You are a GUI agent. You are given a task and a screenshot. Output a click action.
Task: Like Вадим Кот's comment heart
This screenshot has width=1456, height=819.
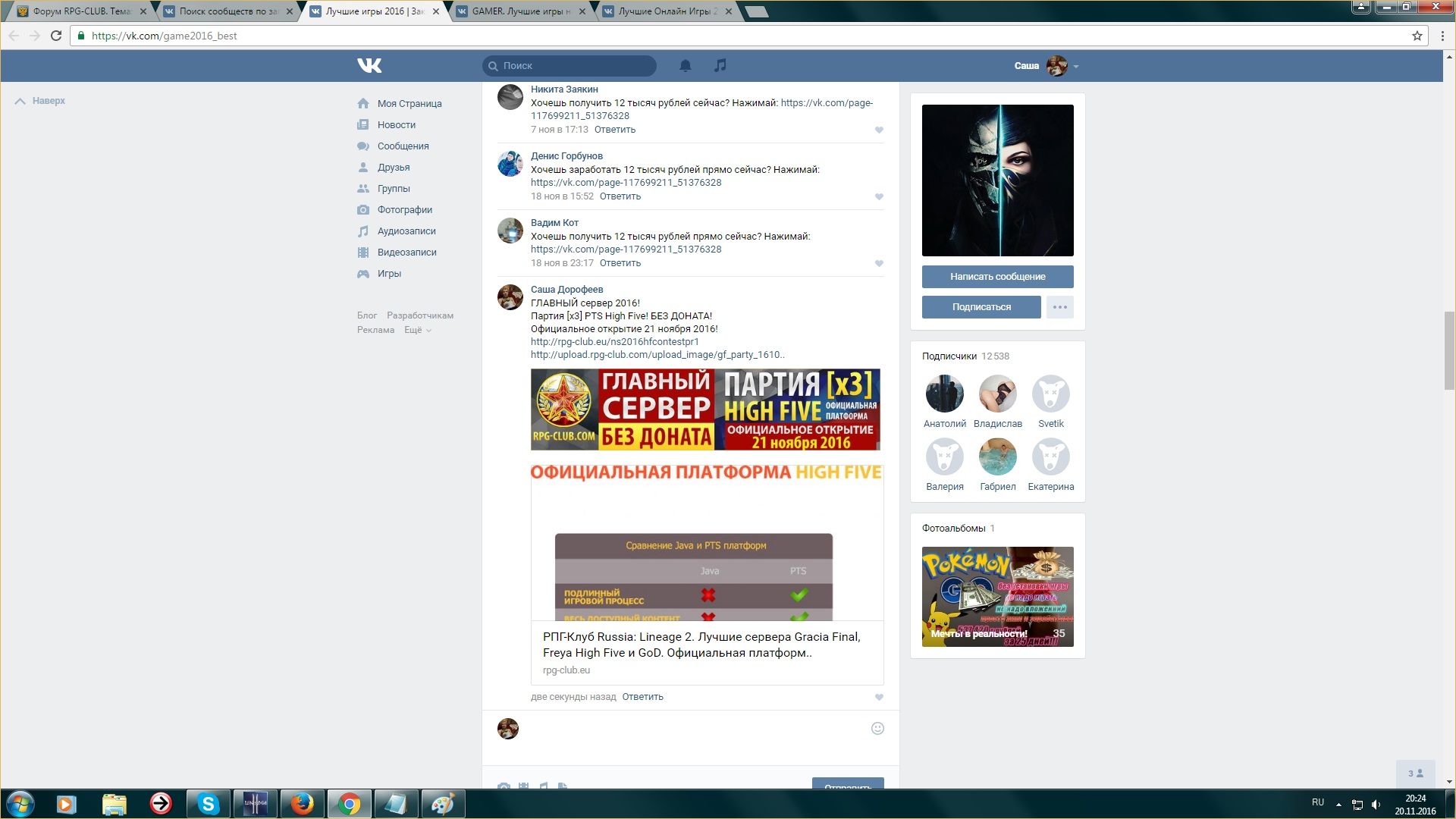tap(879, 263)
